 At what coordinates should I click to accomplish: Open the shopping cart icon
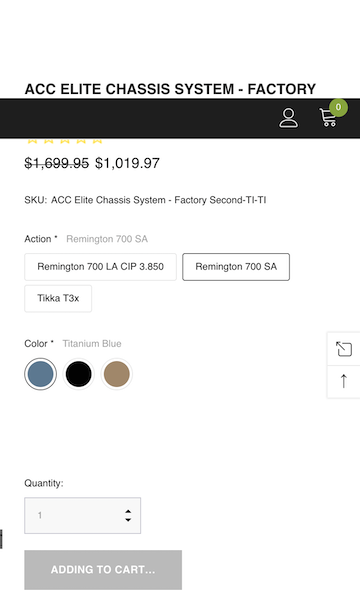[x=328, y=118]
